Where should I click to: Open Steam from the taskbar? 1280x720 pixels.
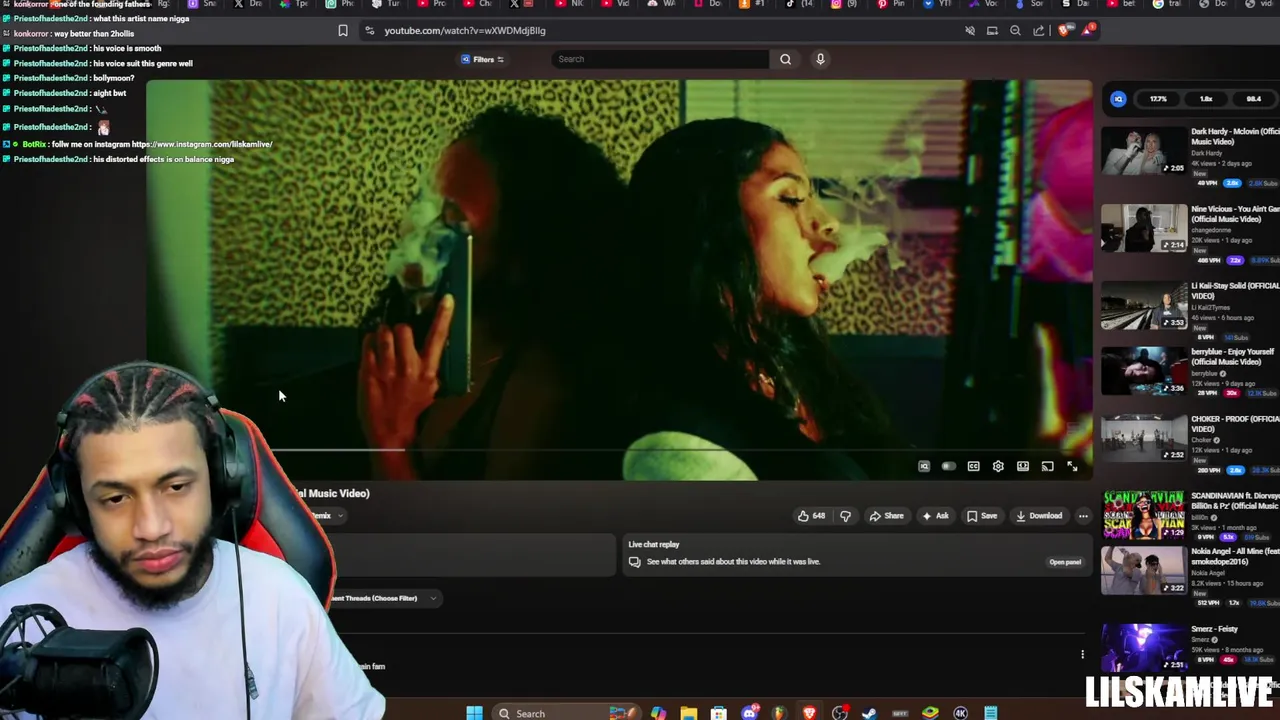[869, 713]
